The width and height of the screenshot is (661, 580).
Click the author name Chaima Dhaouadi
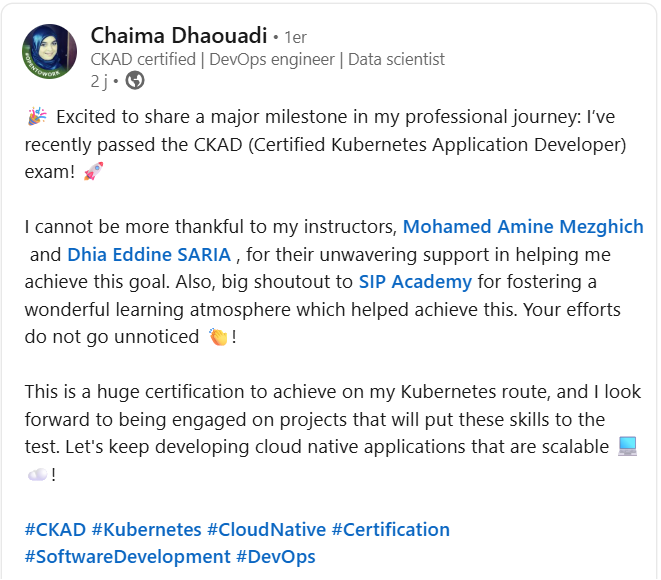pyautogui.click(x=179, y=35)
